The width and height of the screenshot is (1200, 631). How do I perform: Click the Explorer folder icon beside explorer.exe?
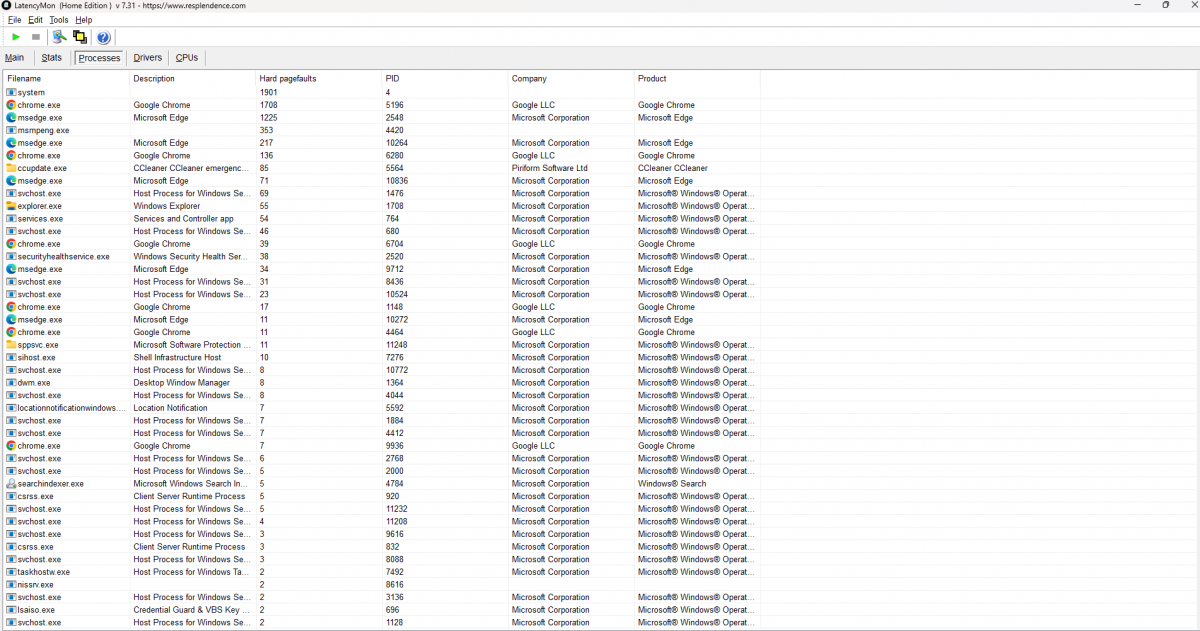pos(11,206)
